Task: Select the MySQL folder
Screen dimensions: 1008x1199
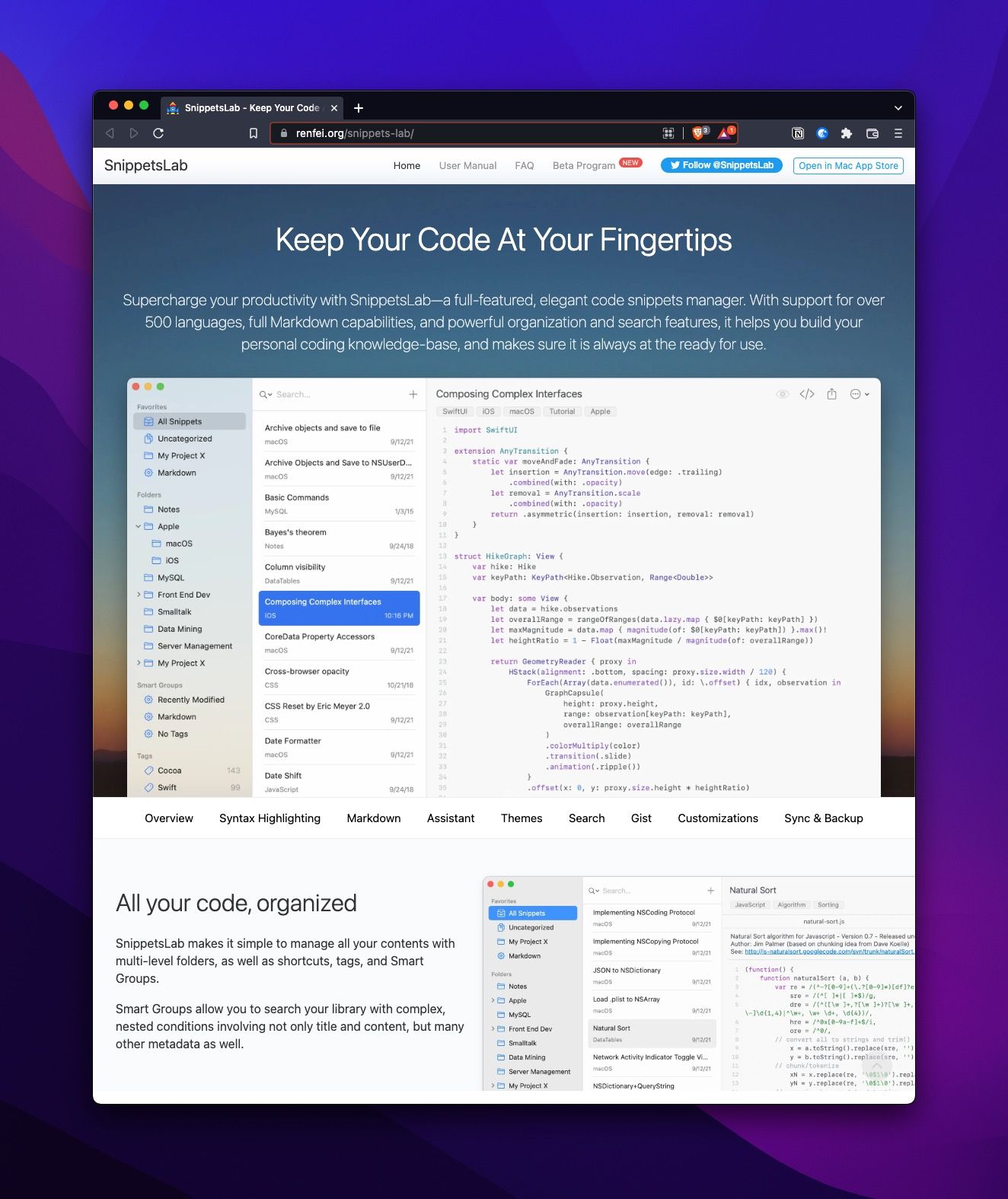Action: [x=190, y=578]
